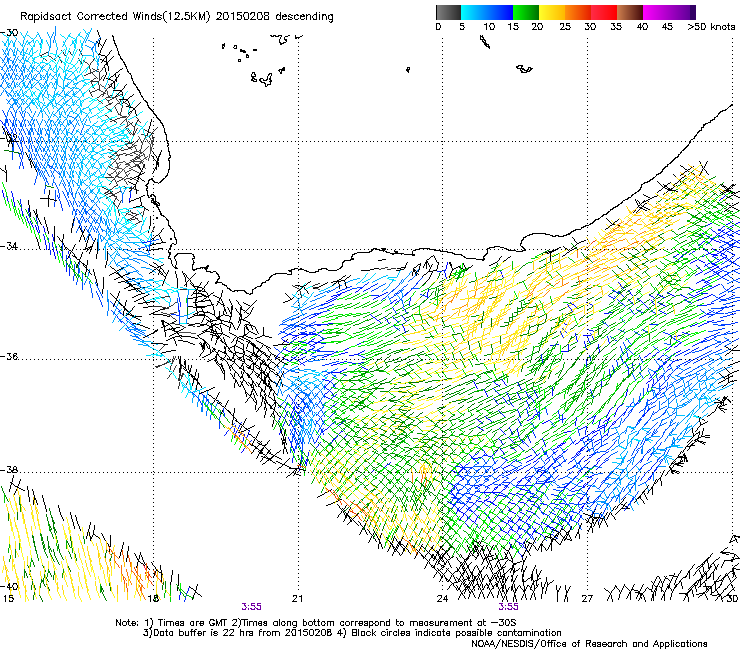Pick the blue 5-15 knots legend swatch
The height and width of the screenshot is (650, 740).
[487, 12]
